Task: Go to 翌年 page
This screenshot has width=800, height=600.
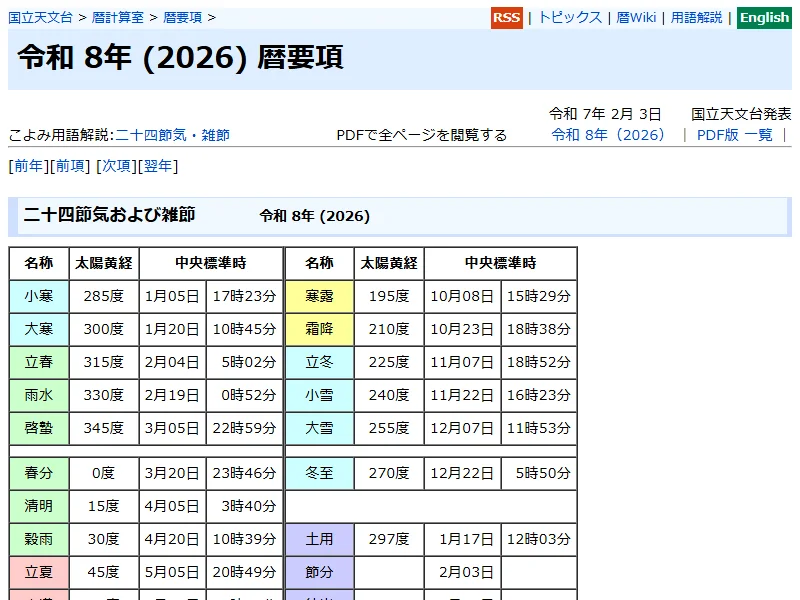Action: [158, 166]
